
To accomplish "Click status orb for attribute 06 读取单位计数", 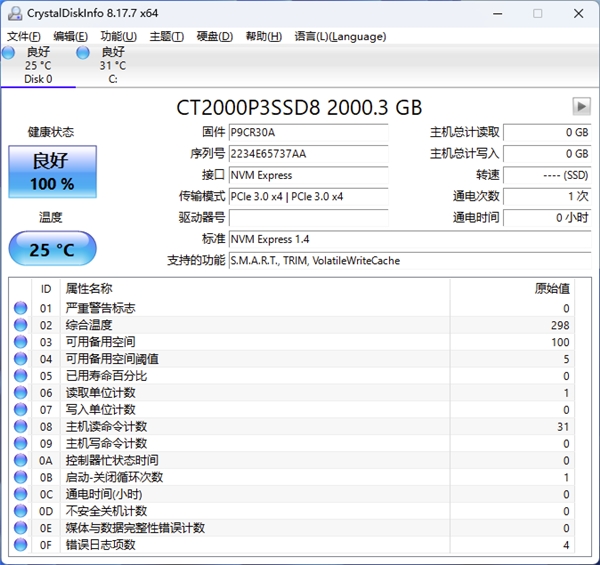I will (x=21, y=392).
